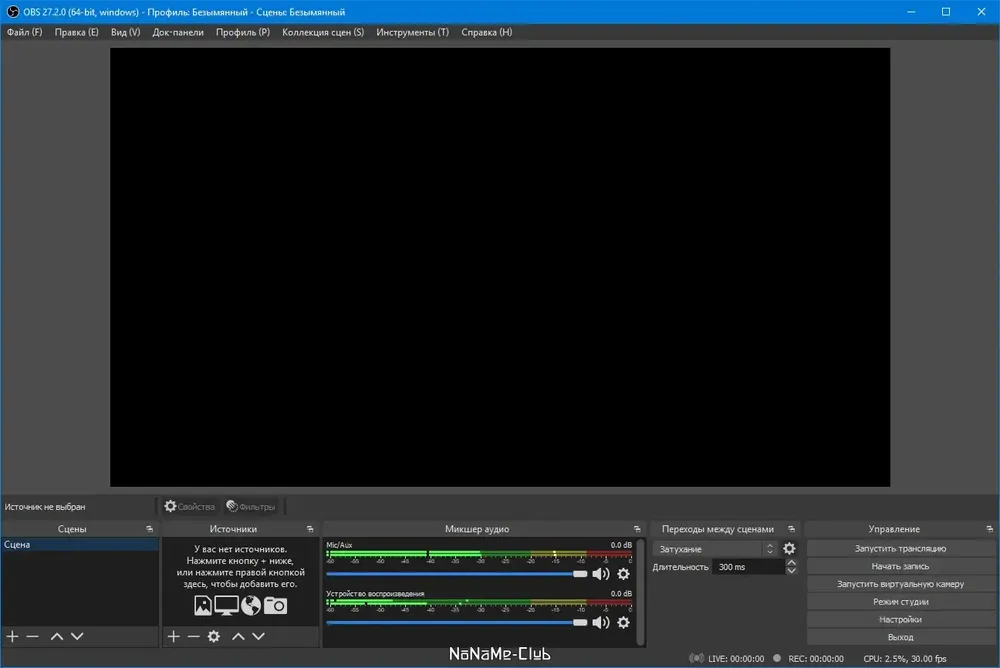This screenshot has width=1000, height=668.
Task: Mute the playback device audio channel
Action: click(x=601, y=622)
